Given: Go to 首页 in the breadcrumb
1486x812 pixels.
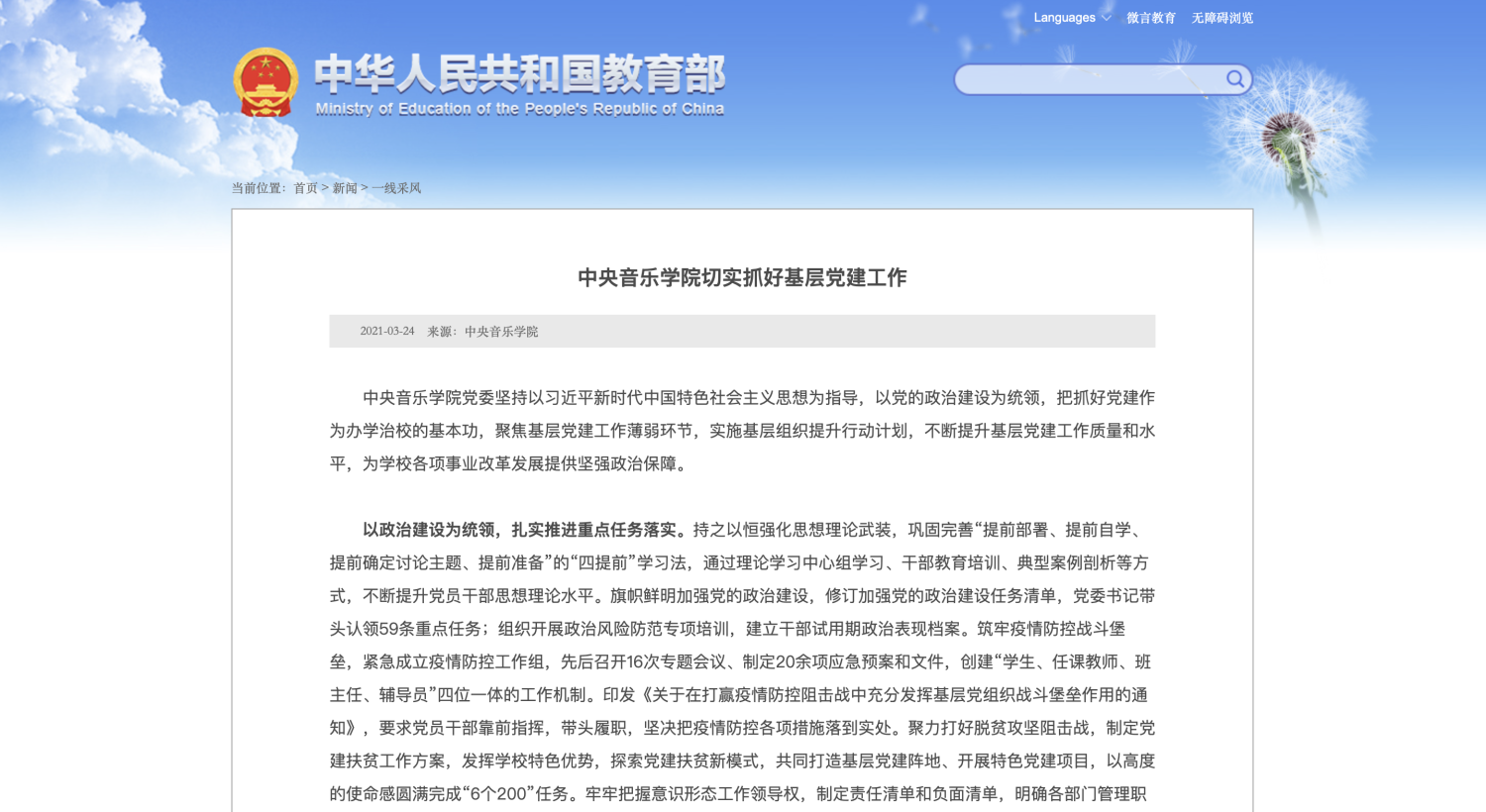Looking at the screenshot, I should tap(305, 188).
